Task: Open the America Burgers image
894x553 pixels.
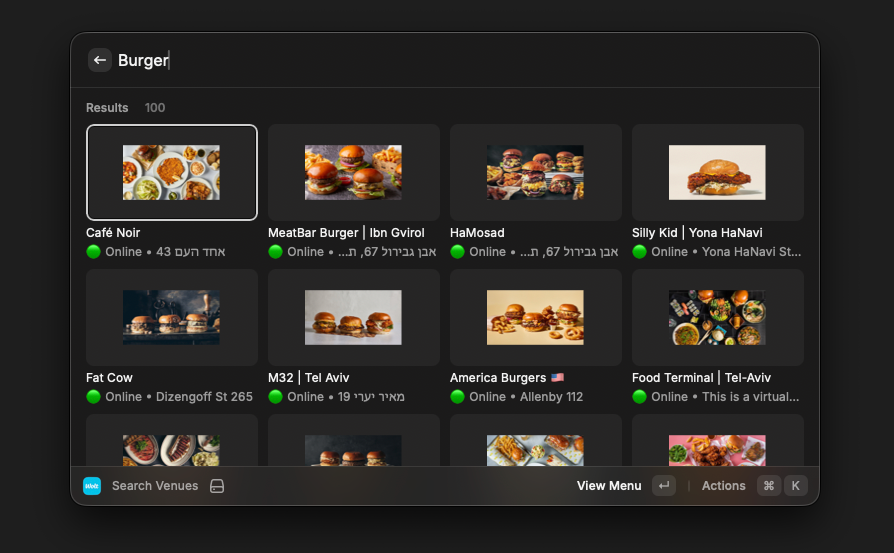Action: [x=535, y=317]
